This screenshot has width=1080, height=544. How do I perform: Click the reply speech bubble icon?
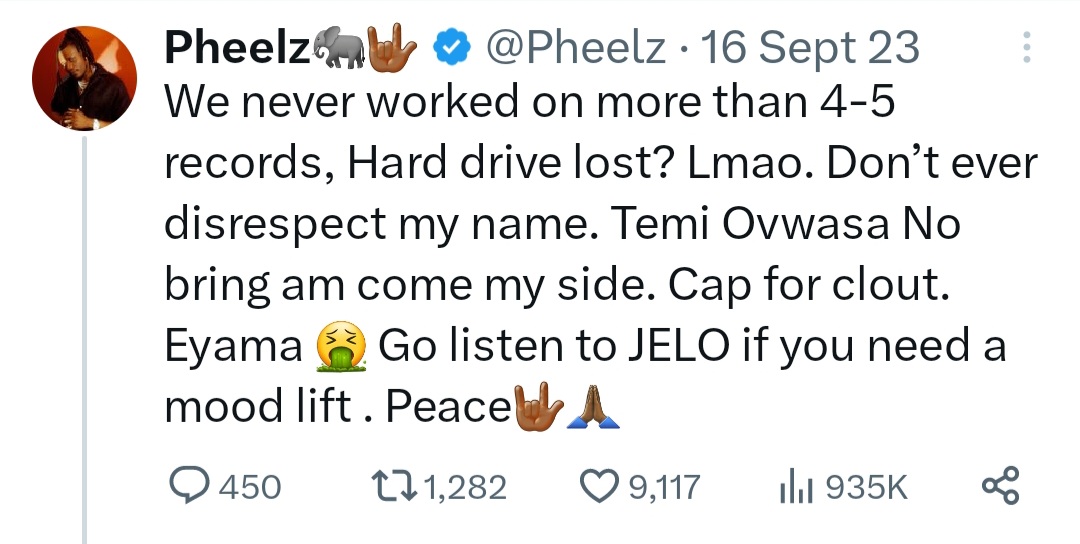click(x=188, y=487)
